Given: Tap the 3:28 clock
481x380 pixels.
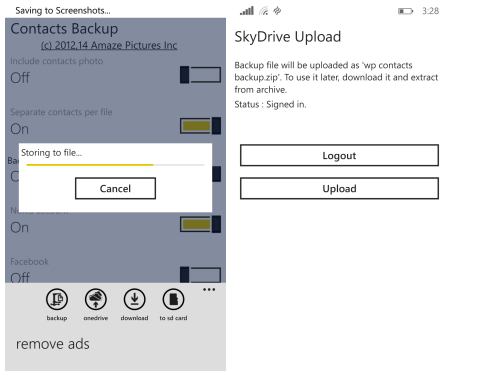Looking at the screenshot, I should point(430,11).
